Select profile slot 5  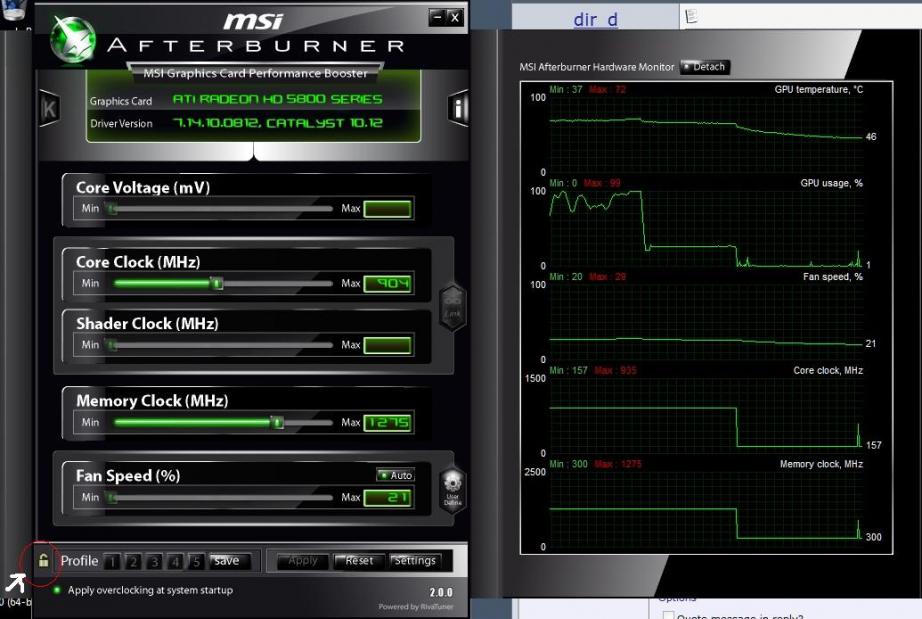click(x=196, y=561)
